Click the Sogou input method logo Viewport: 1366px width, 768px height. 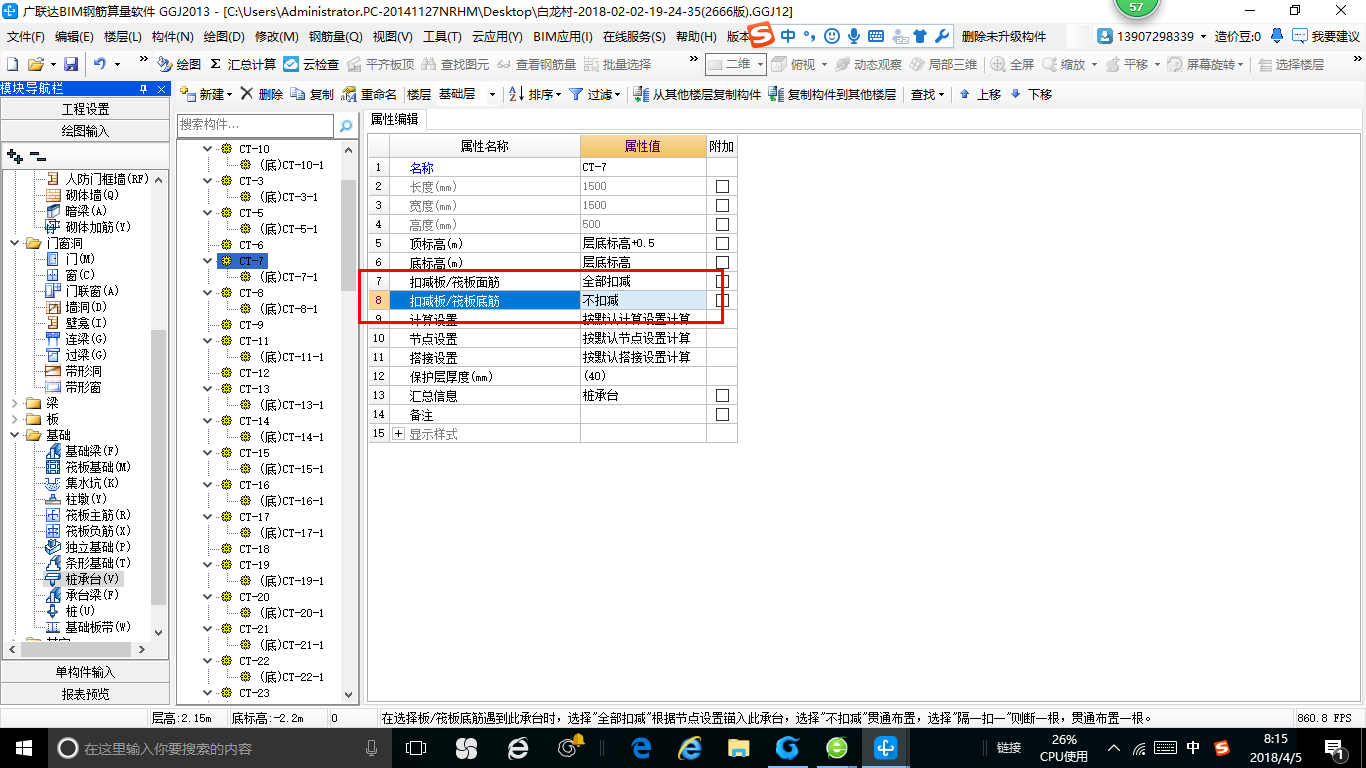click(x=762, y=36)
